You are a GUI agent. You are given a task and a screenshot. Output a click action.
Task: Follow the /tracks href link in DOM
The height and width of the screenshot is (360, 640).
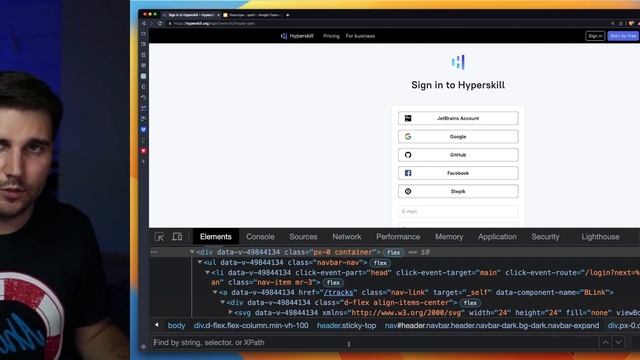[x=338, y=293]
